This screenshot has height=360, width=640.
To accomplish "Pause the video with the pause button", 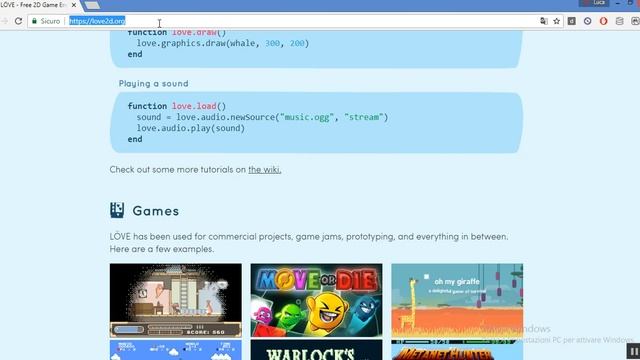I will click(633, 351).
